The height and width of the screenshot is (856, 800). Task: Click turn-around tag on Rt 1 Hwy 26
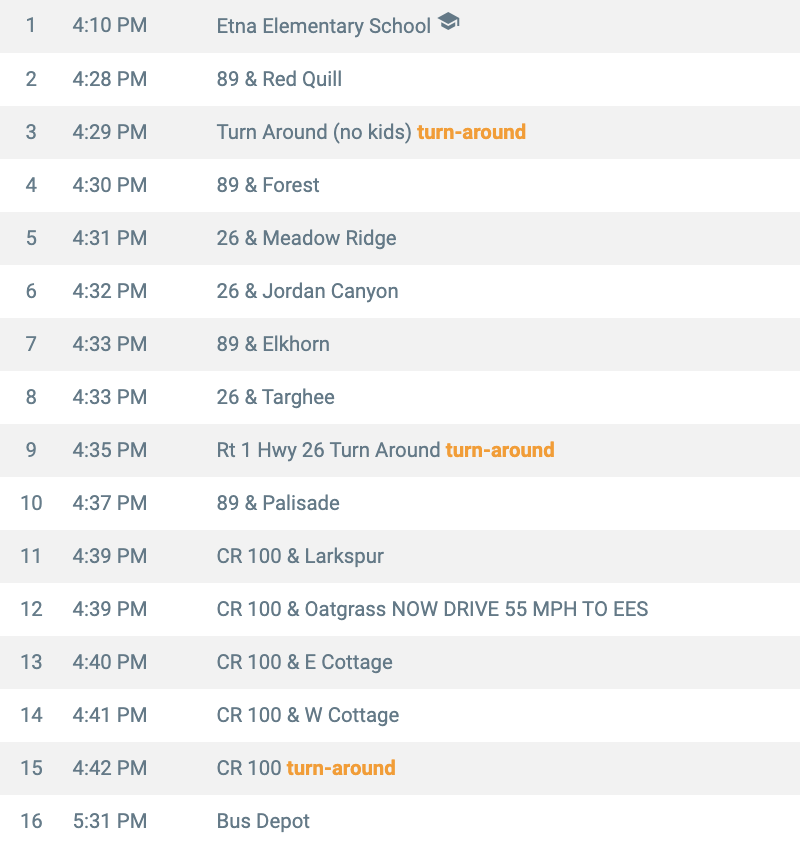[x=499, y=450]
